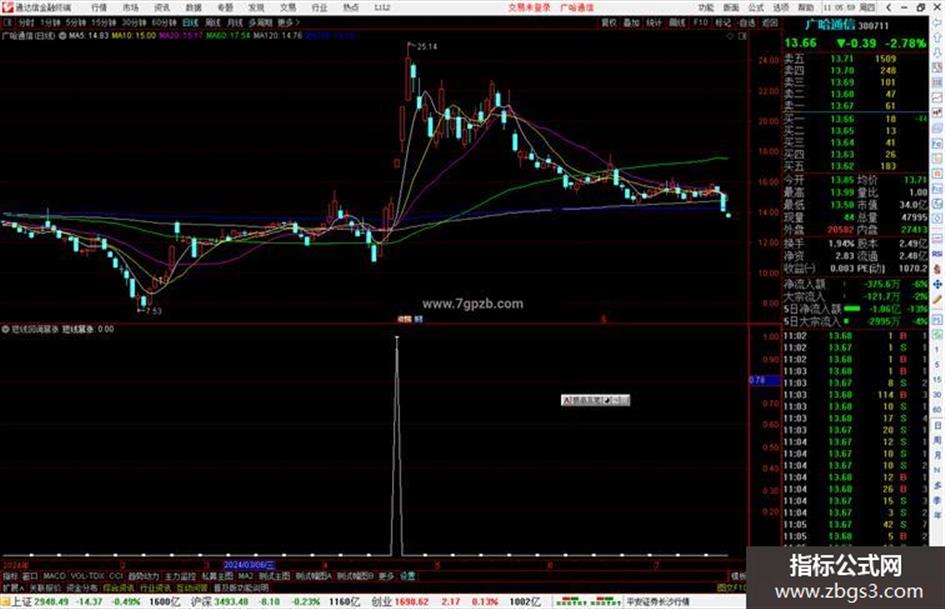Click the up arrow icon in right sidebar
The image size is (945, 609).
(x=937, y=37)
